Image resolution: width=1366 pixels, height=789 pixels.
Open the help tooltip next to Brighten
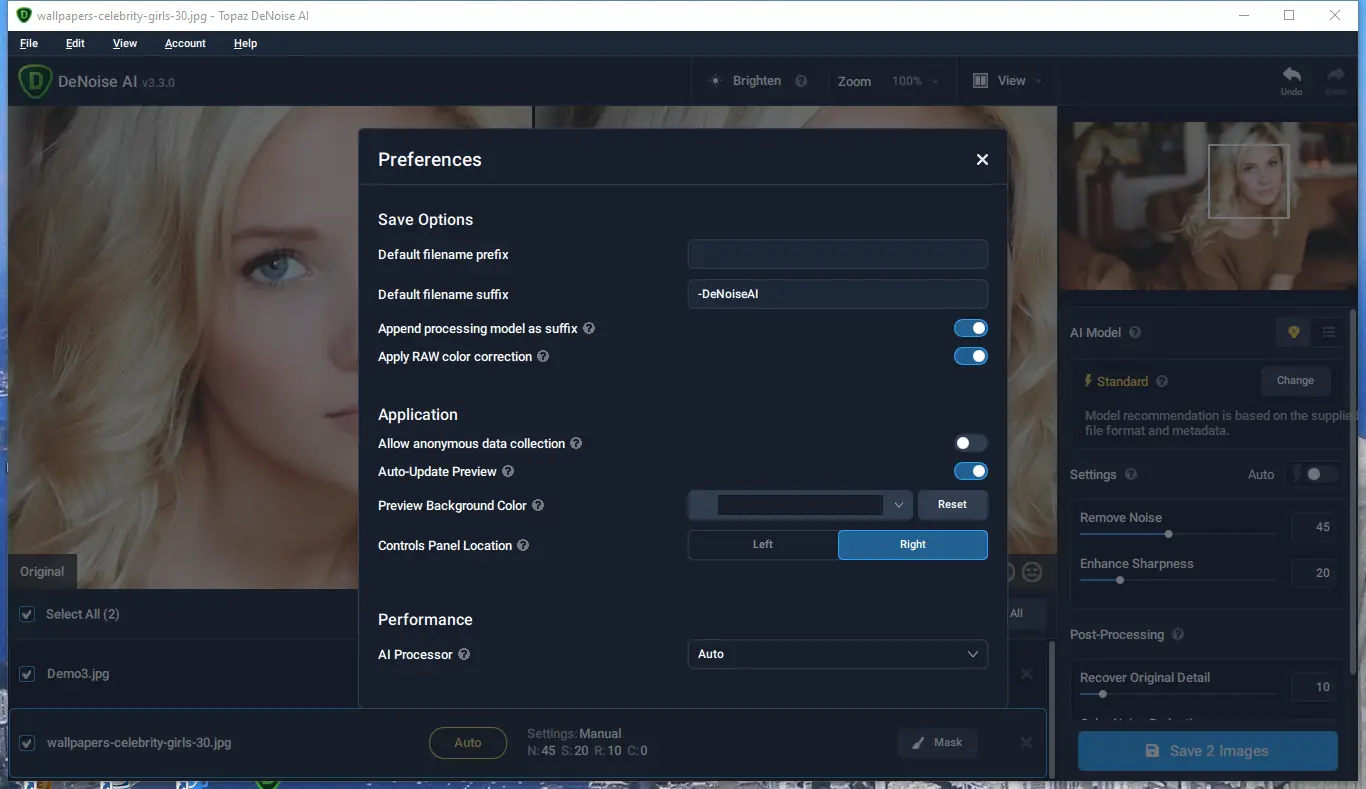coord(801,81)
